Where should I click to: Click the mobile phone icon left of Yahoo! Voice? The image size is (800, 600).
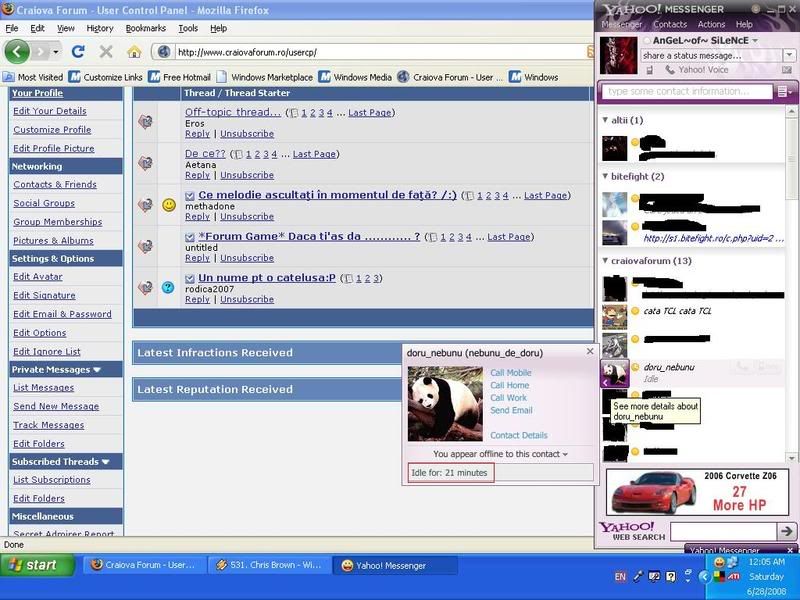649,70
